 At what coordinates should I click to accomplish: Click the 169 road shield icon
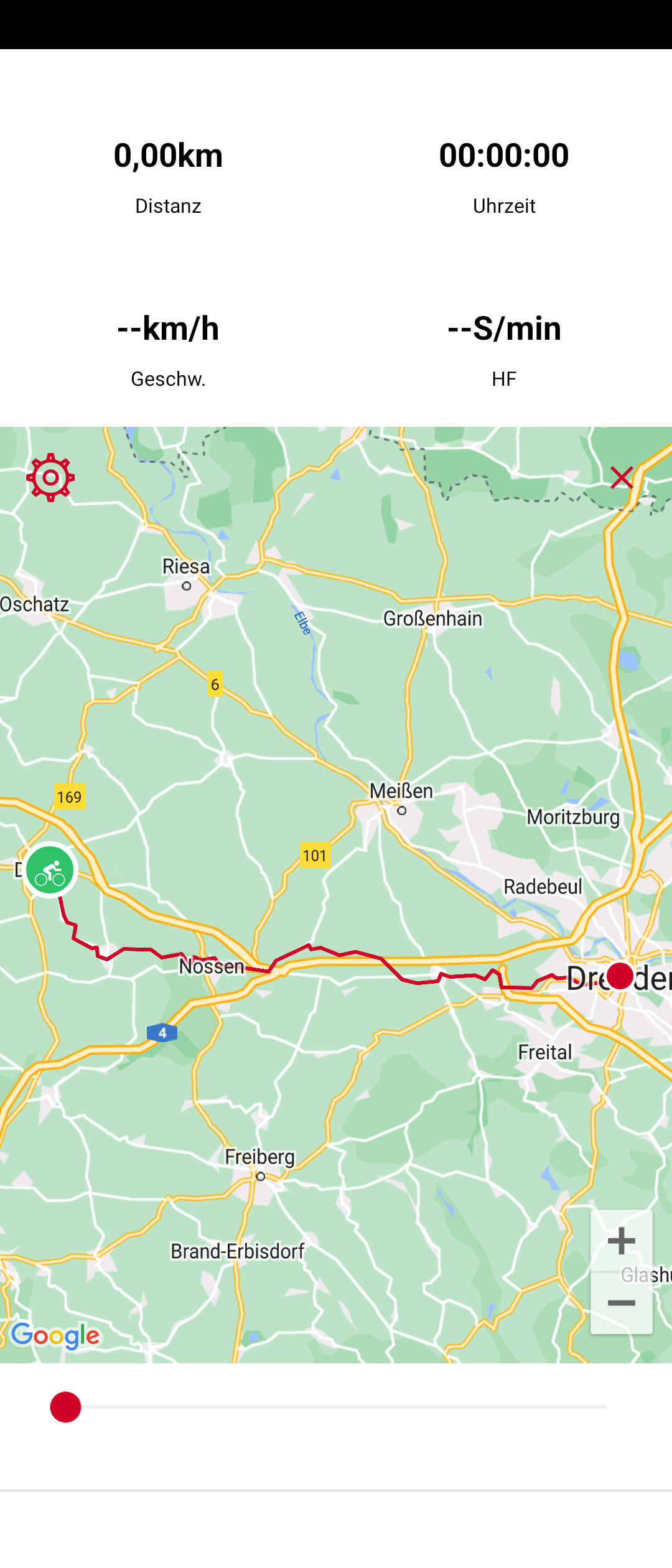69,797
